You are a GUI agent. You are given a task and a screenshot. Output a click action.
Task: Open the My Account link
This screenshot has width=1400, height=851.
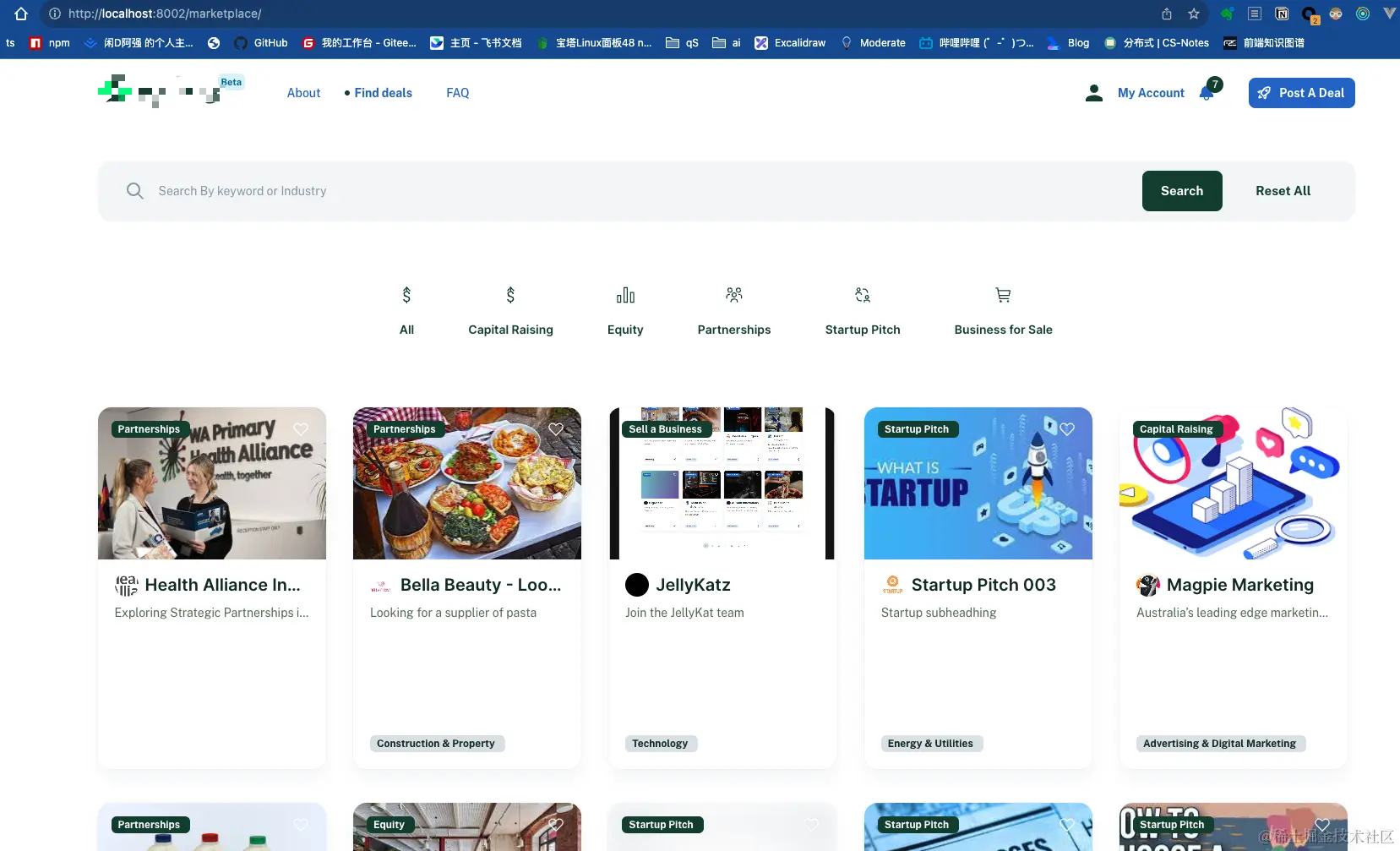[x=1151, y=93]
